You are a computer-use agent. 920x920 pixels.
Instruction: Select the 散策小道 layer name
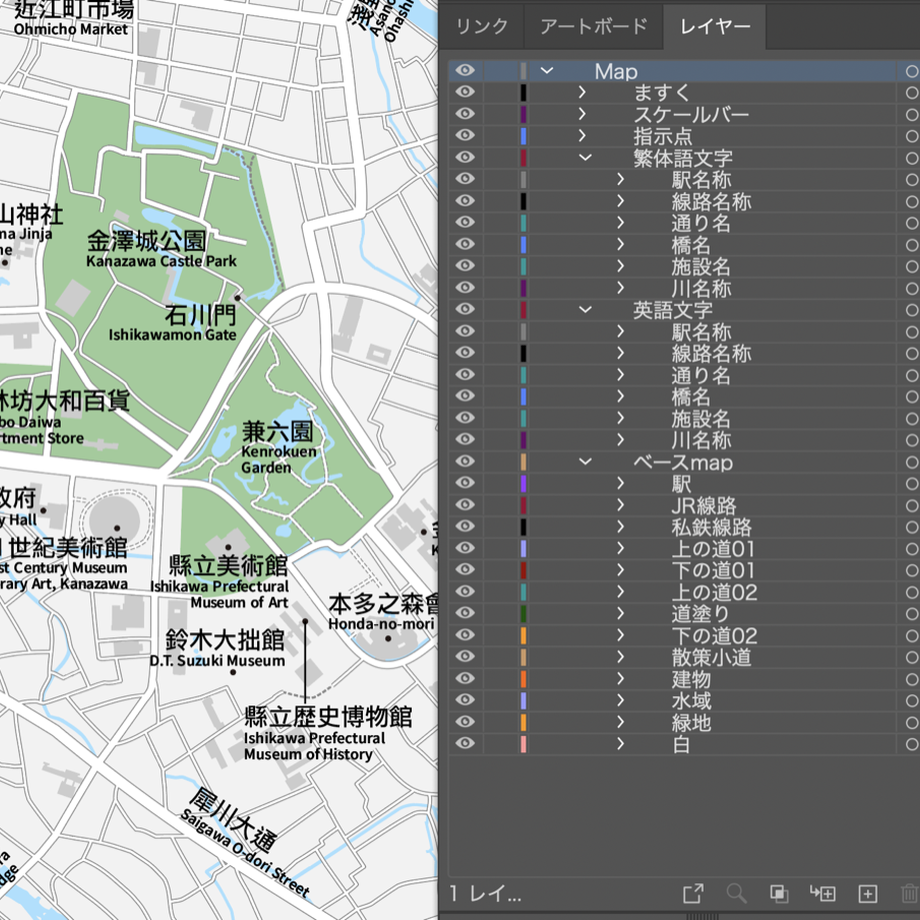pos(711,657)
